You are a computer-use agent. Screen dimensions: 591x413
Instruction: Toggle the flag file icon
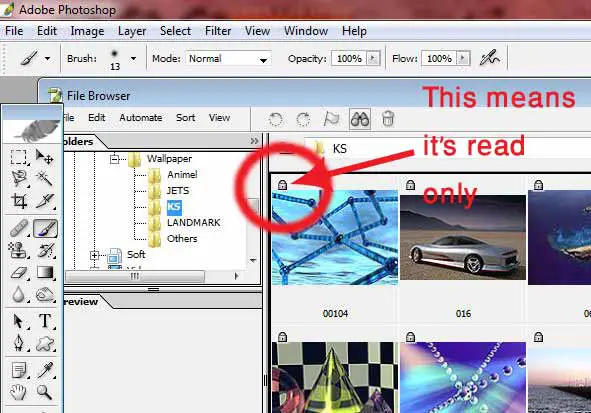tap(331, 119)
